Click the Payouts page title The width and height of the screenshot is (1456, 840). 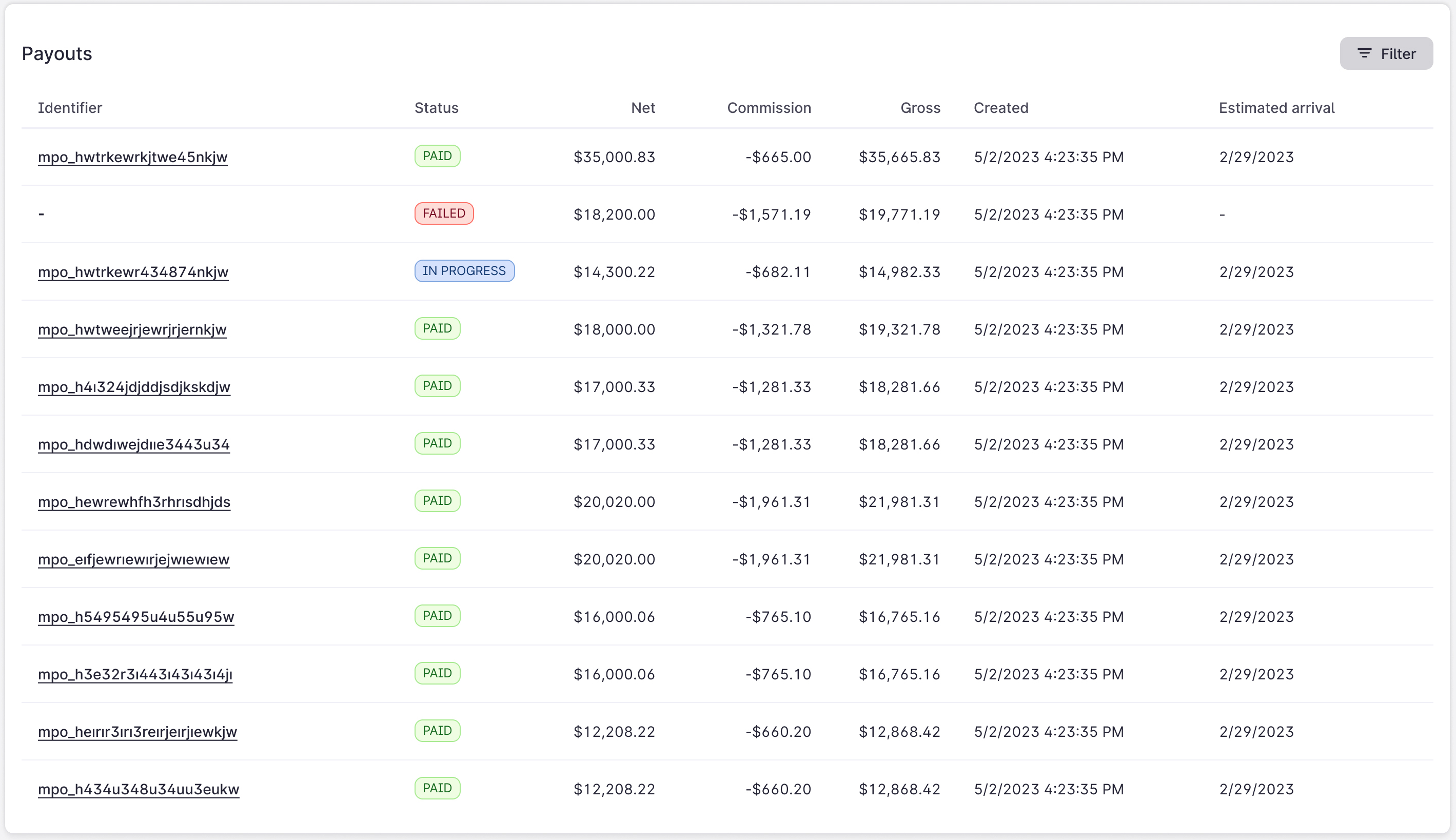coord(56,53)
